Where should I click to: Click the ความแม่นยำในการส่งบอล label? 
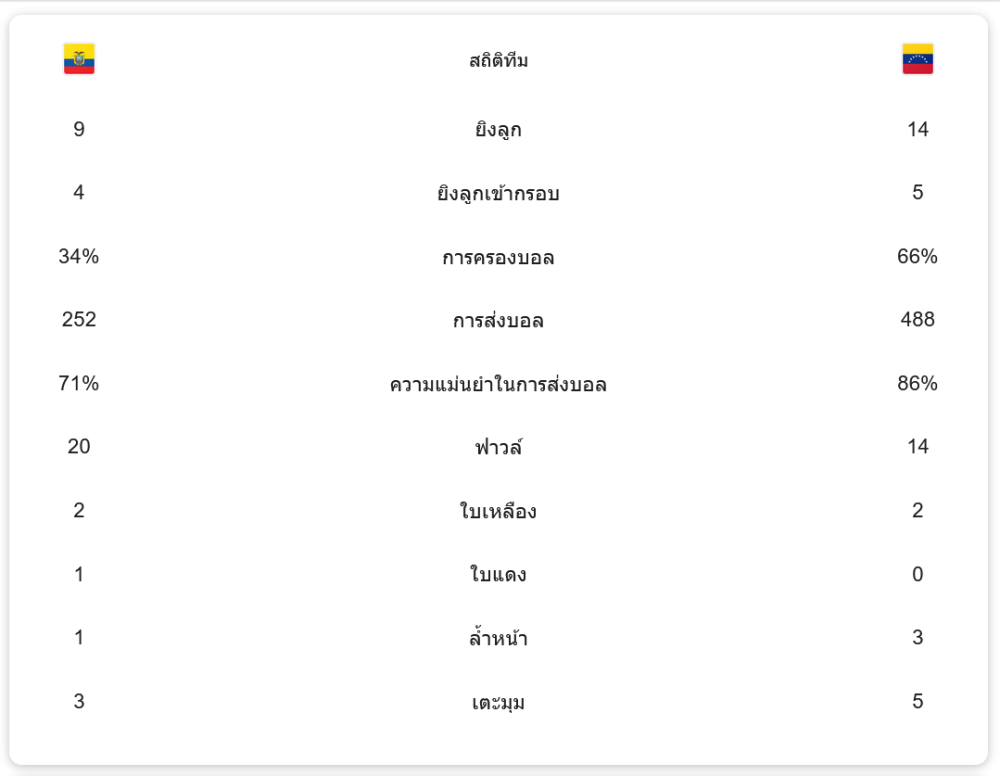[498, 384]
